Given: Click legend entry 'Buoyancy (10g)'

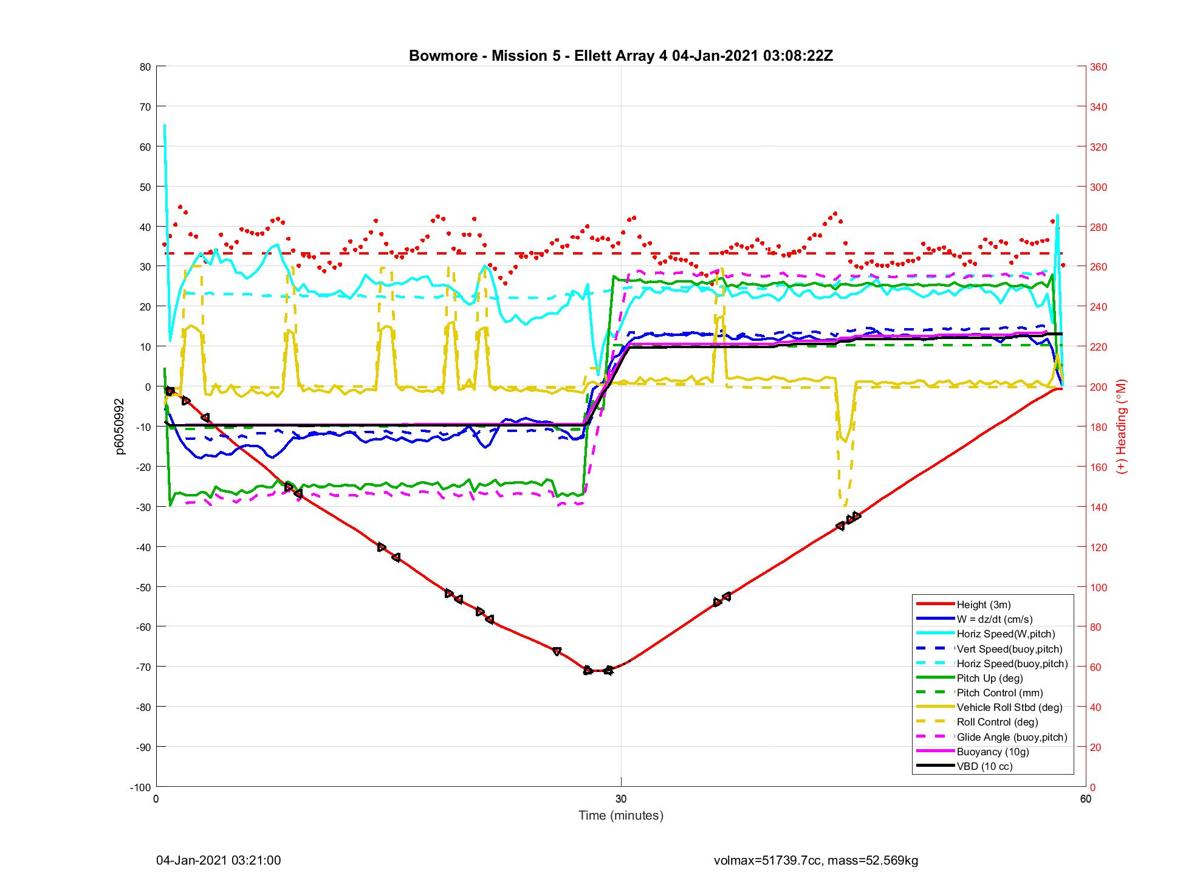Looking at the screenshot, I should click(993, 752).
